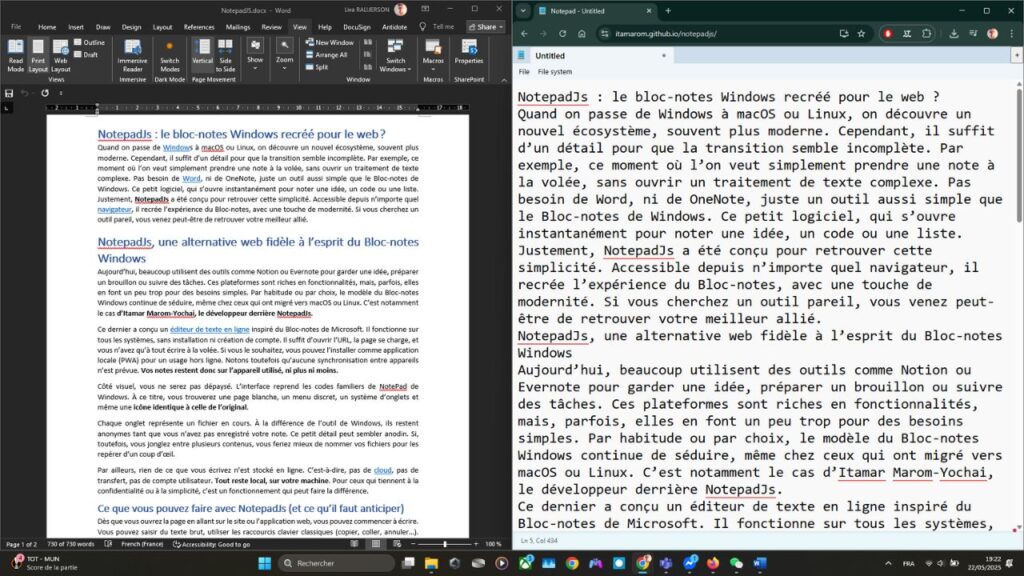Screen dimensions: 1024x576
Task: Click the Redo icon in quick access toolbar
Action: click(45, 93)
